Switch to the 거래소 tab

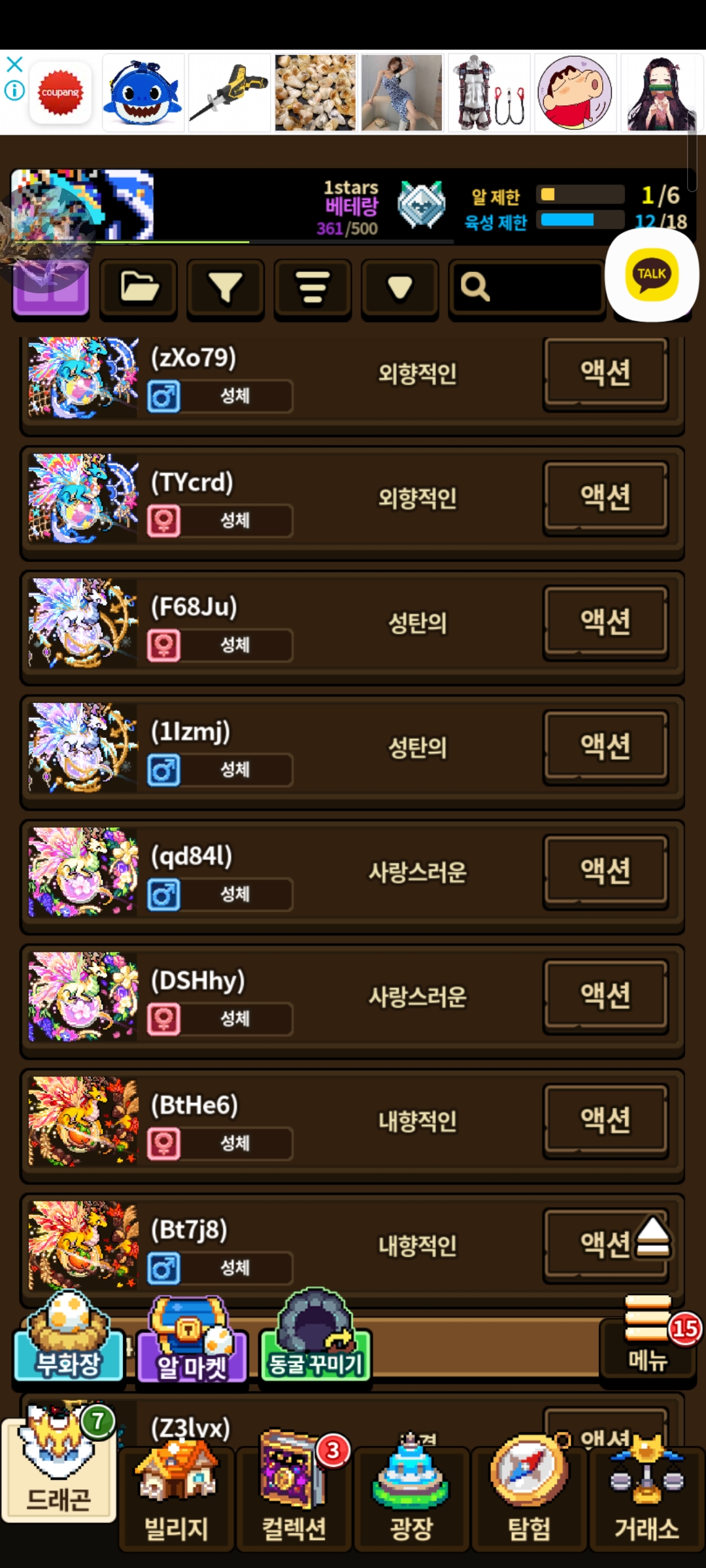click(647, 1497)
